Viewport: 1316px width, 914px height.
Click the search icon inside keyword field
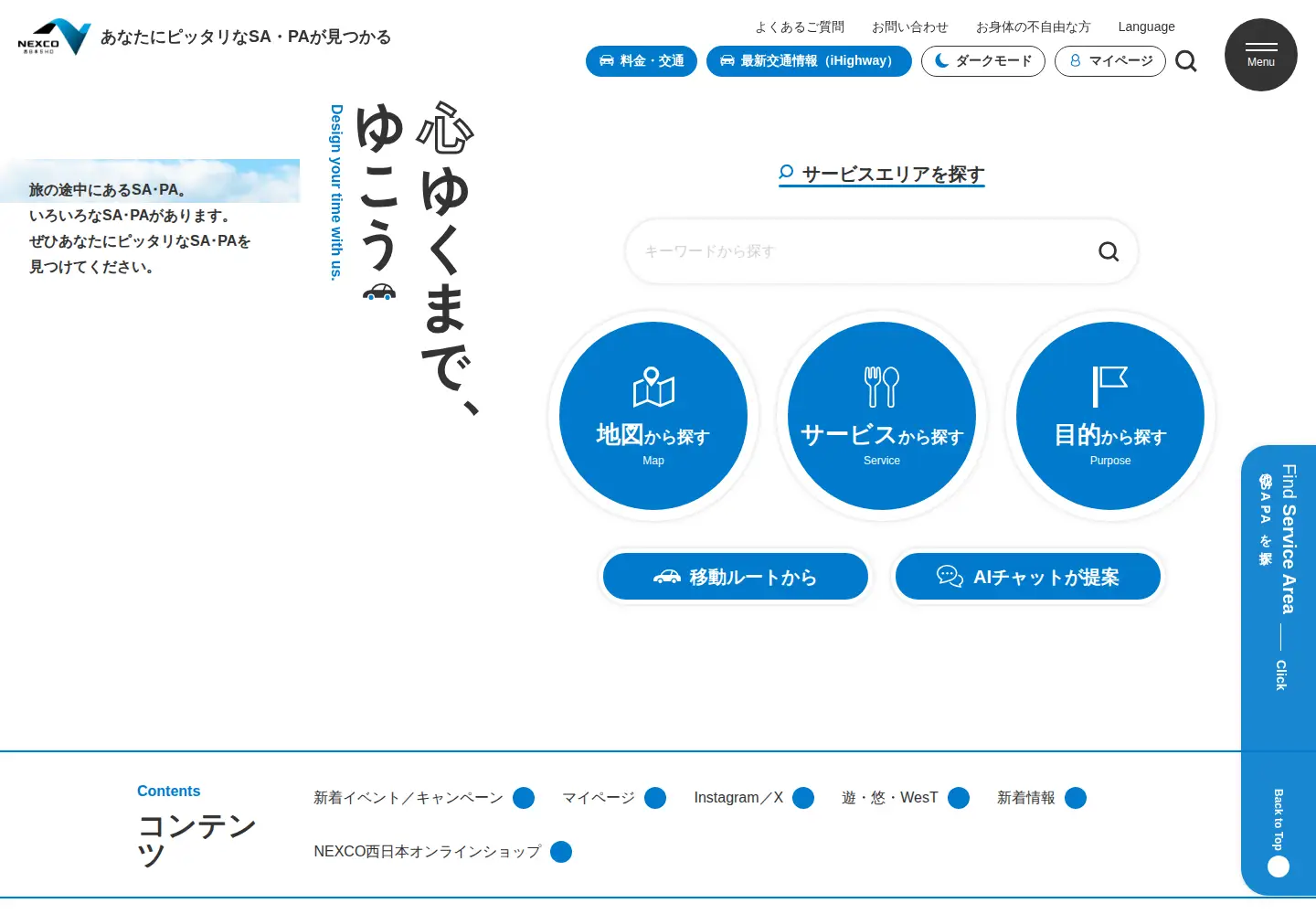point(1109,251)
